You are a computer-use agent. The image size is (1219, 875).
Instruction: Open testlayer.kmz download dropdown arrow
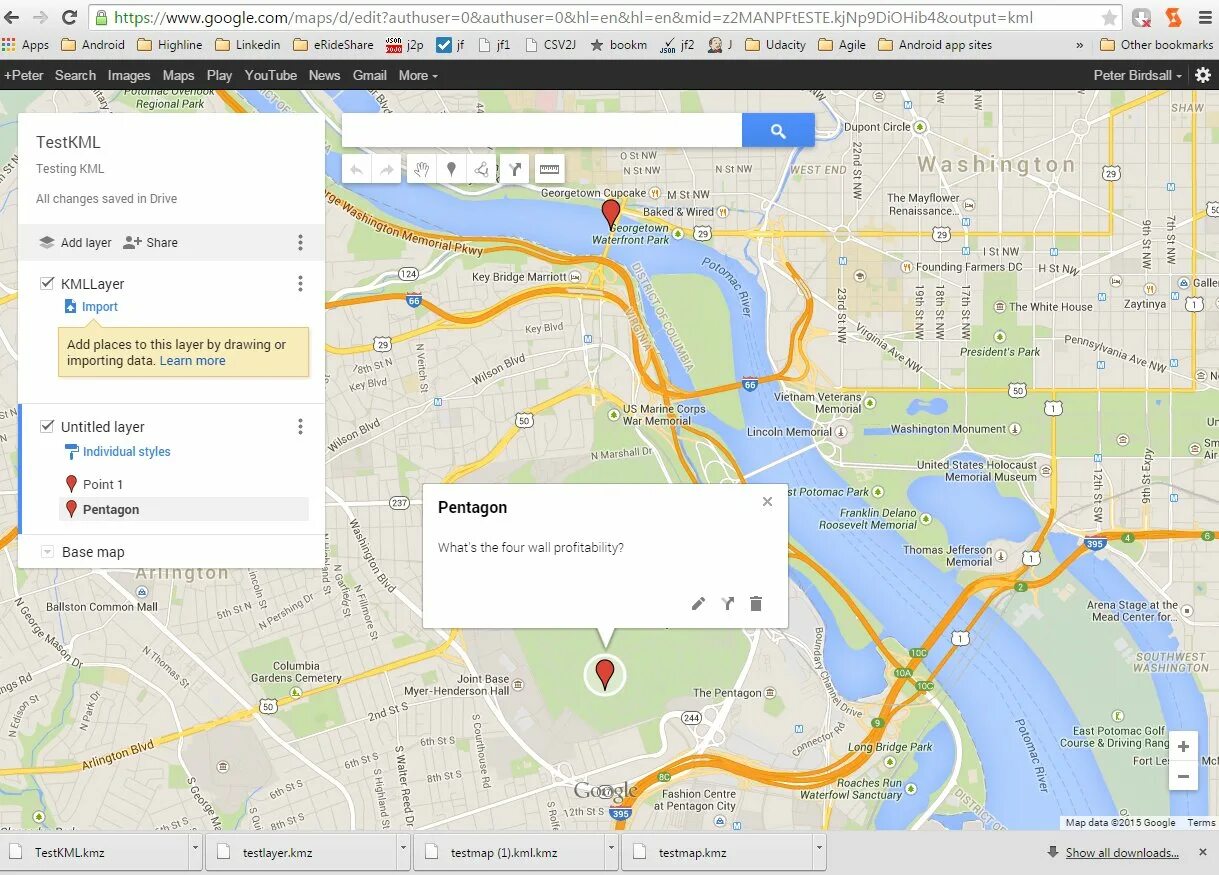click(403, 853)
